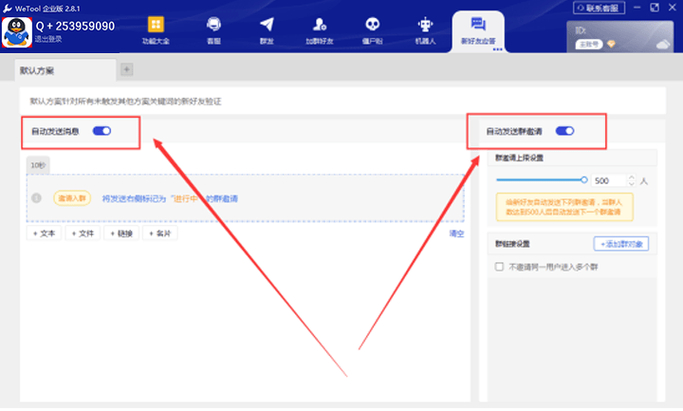Open the 僵尸粉 skull icon

pyautogui.click(x=372, y=24)
